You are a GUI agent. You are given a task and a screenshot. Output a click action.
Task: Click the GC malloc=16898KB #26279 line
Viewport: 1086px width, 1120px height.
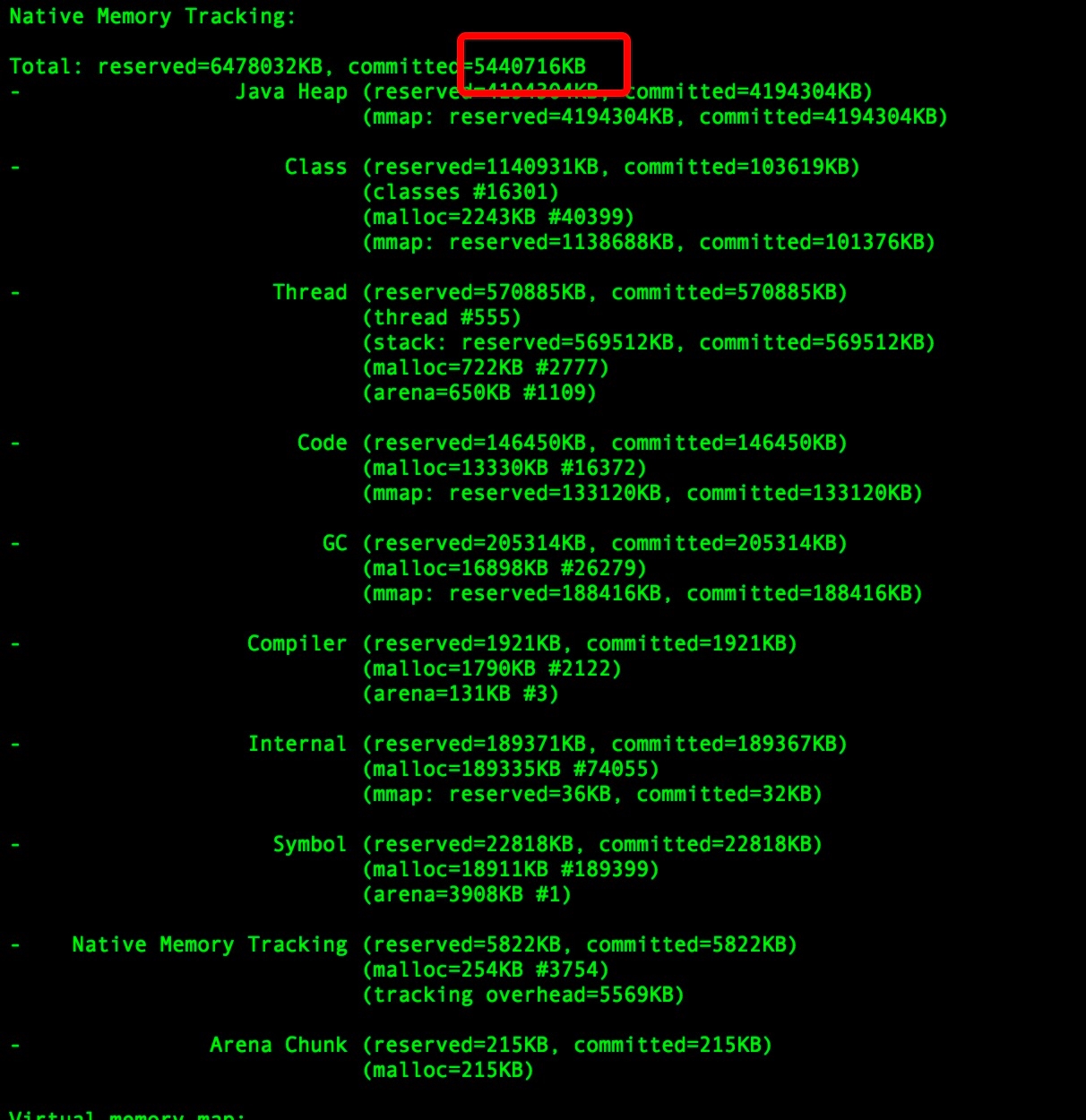(x=504, y=568)
